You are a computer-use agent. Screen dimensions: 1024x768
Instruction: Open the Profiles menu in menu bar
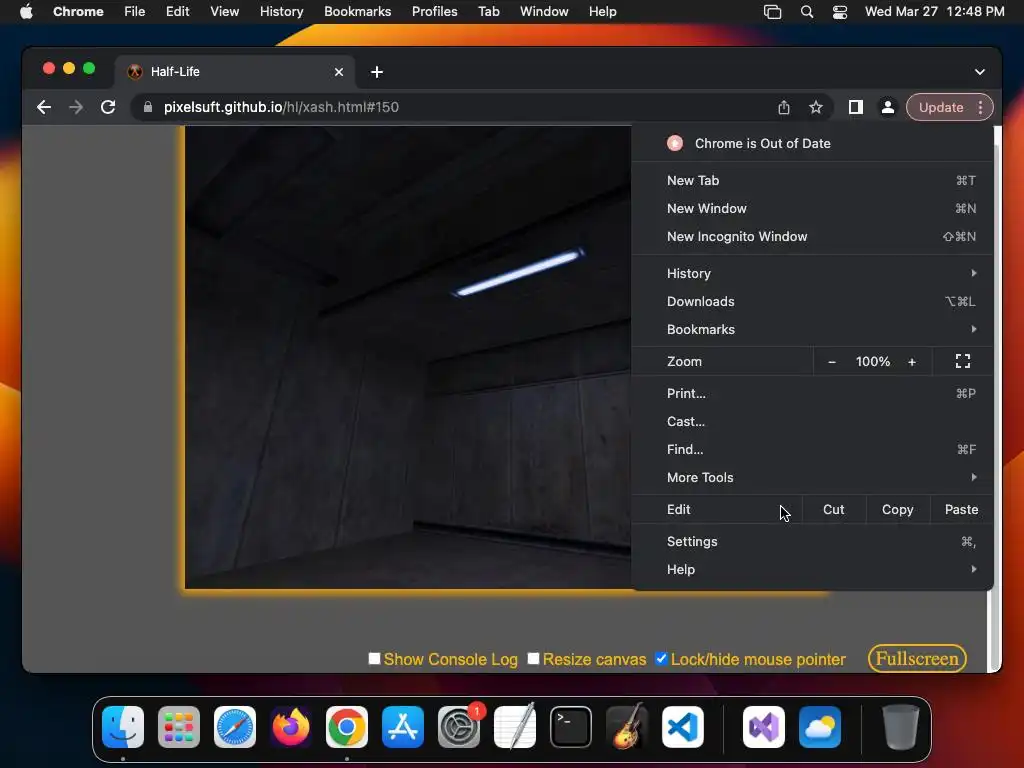pyautogui.click(x=434, y=12)
